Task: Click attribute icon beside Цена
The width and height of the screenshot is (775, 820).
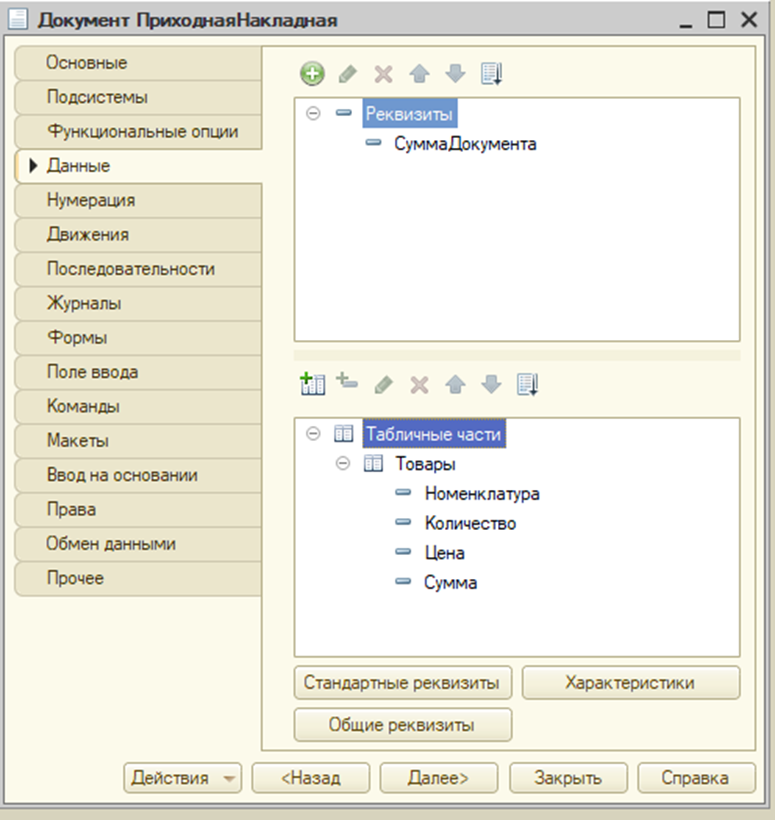Action: click(403, 551)
